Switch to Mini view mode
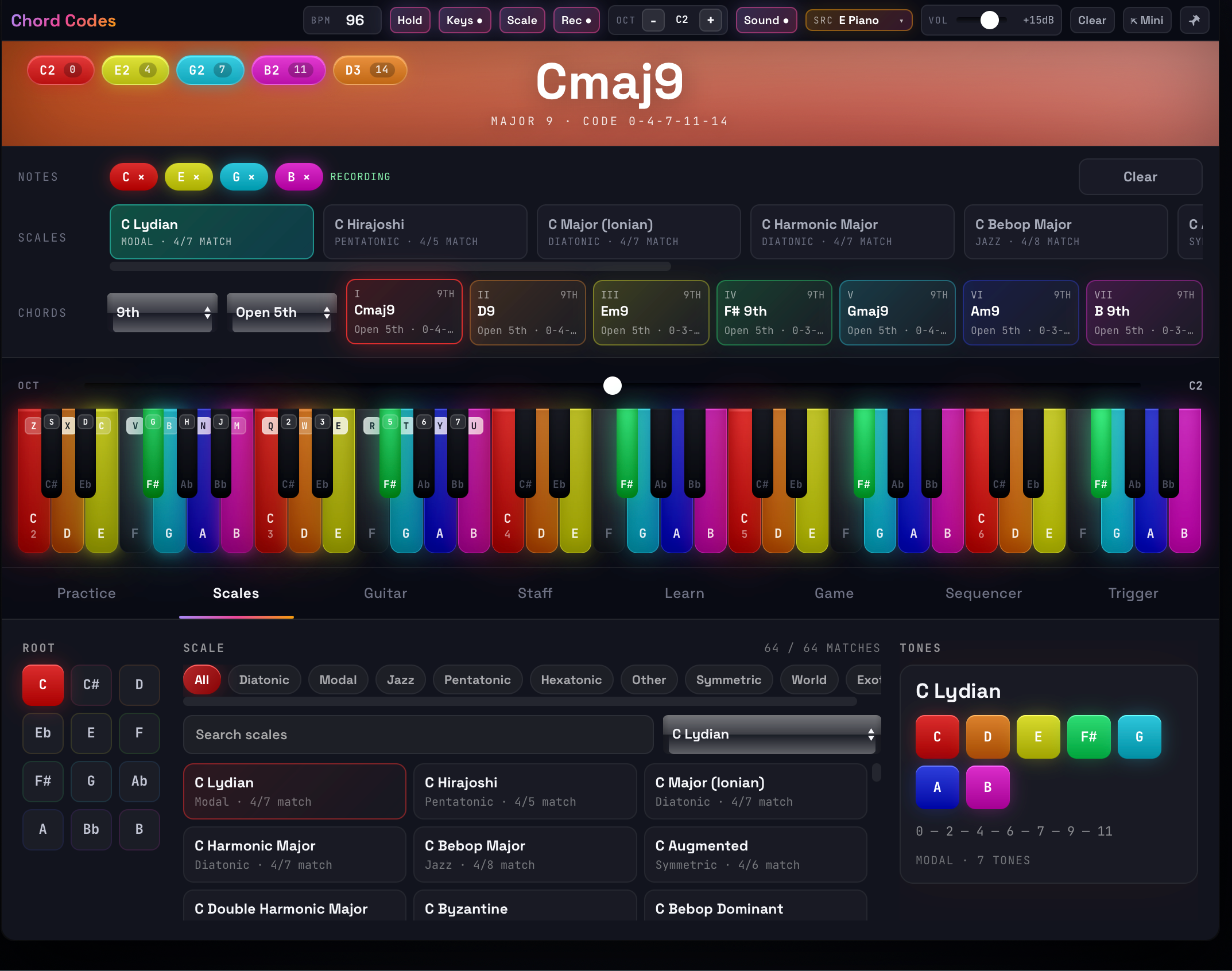The width and height of the screenshot is (1232, 971). tap(1147, 20)
